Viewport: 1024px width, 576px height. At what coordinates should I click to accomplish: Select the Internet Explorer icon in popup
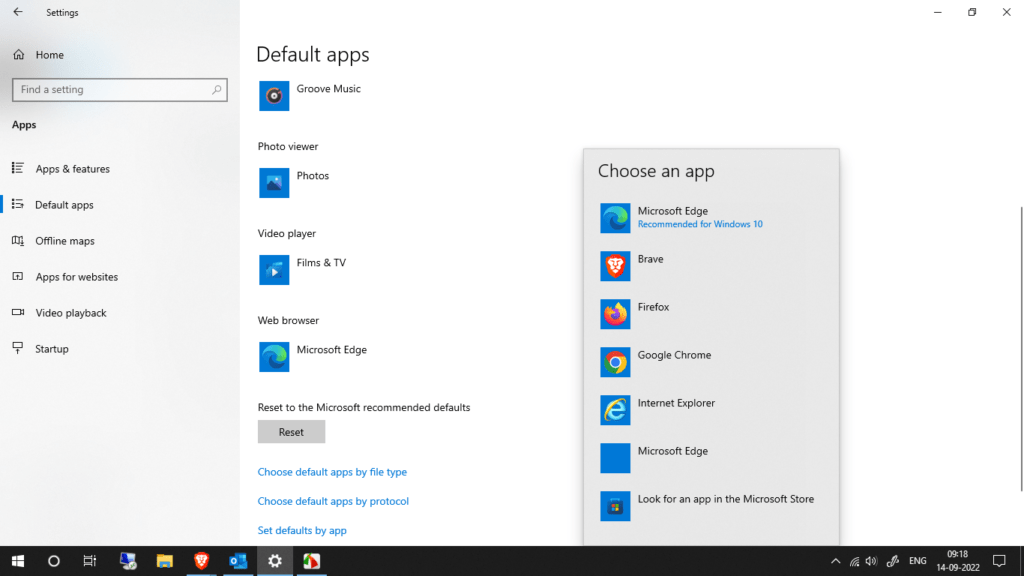[x=615, y=410]
